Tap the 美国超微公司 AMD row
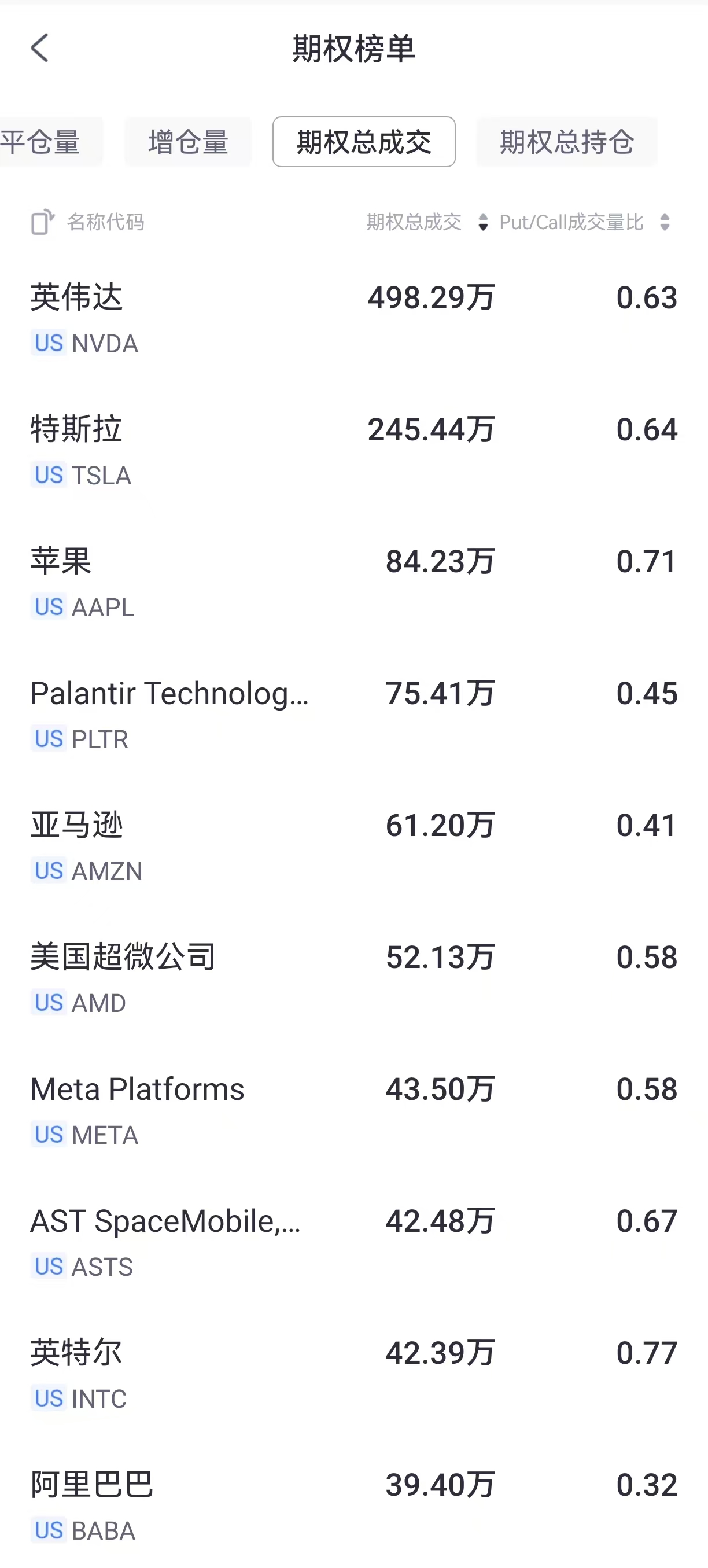708x1568 pixels. pyautogui.click(x=353, y=979)
